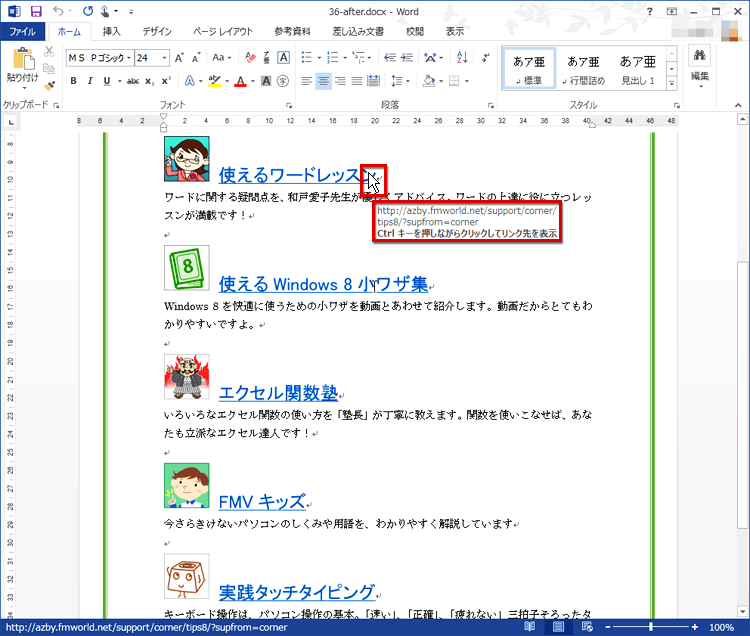Screen dimensions: 750x636
Task: Select the Format Painter brush icon
Action: tap(49, 86)
